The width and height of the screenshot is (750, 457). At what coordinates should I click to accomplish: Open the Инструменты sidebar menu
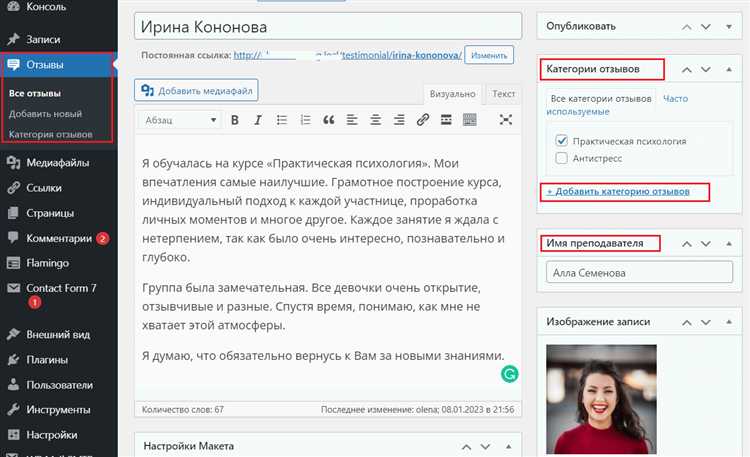[58, 410]
